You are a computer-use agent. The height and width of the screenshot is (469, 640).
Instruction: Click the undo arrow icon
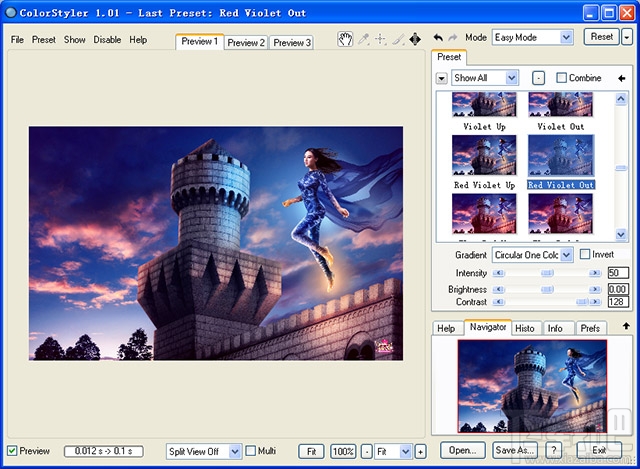coord(438,38)
